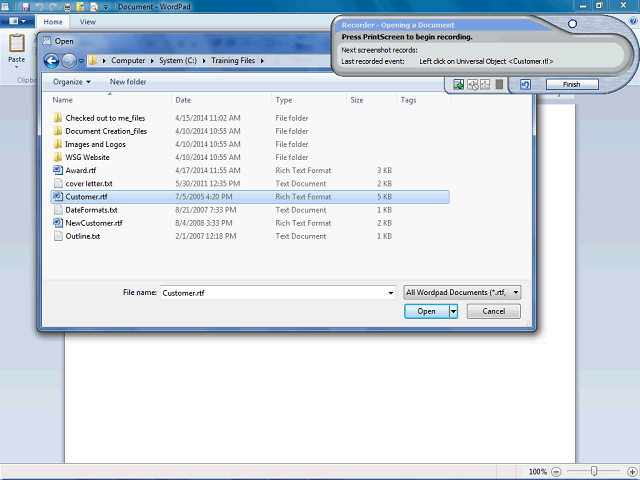Click the Redo icon in WordPad title bar
This screenshot has width=640, height=480.
(53, 7)
